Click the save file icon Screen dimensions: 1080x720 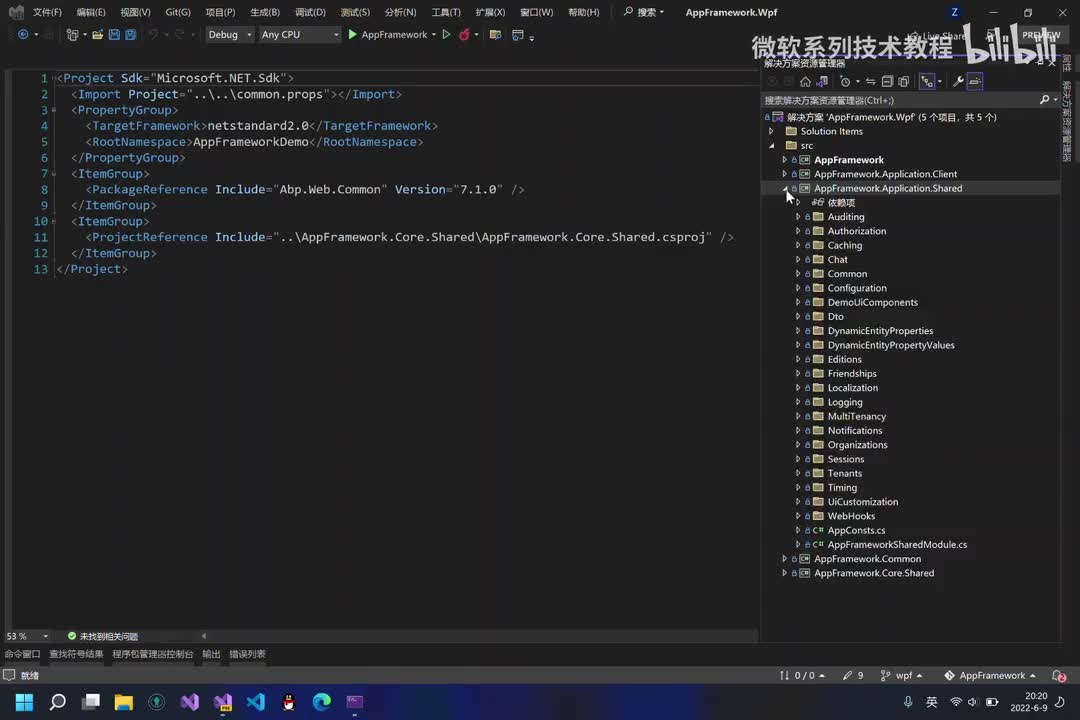[x=114, y=34]
